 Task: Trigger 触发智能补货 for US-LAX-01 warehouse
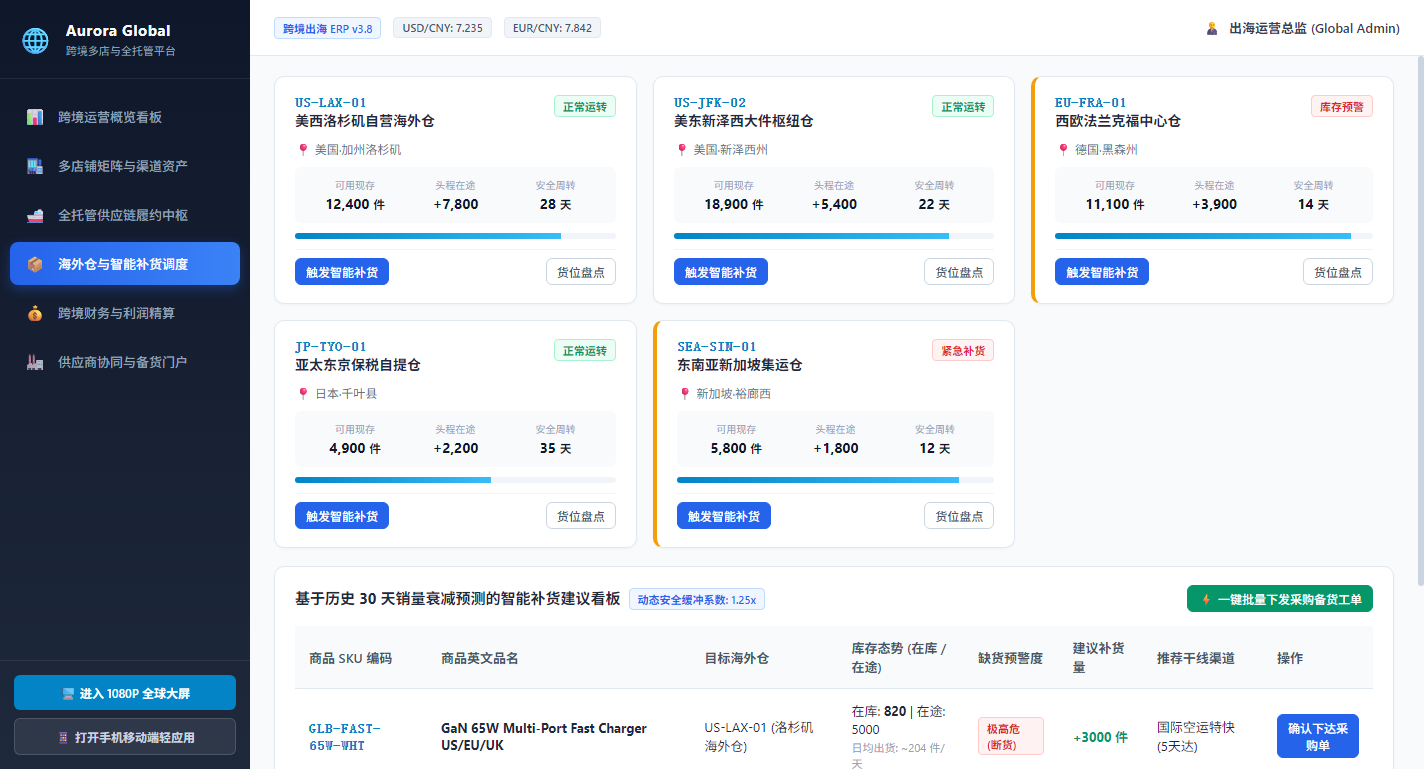[x=342, y=272]
